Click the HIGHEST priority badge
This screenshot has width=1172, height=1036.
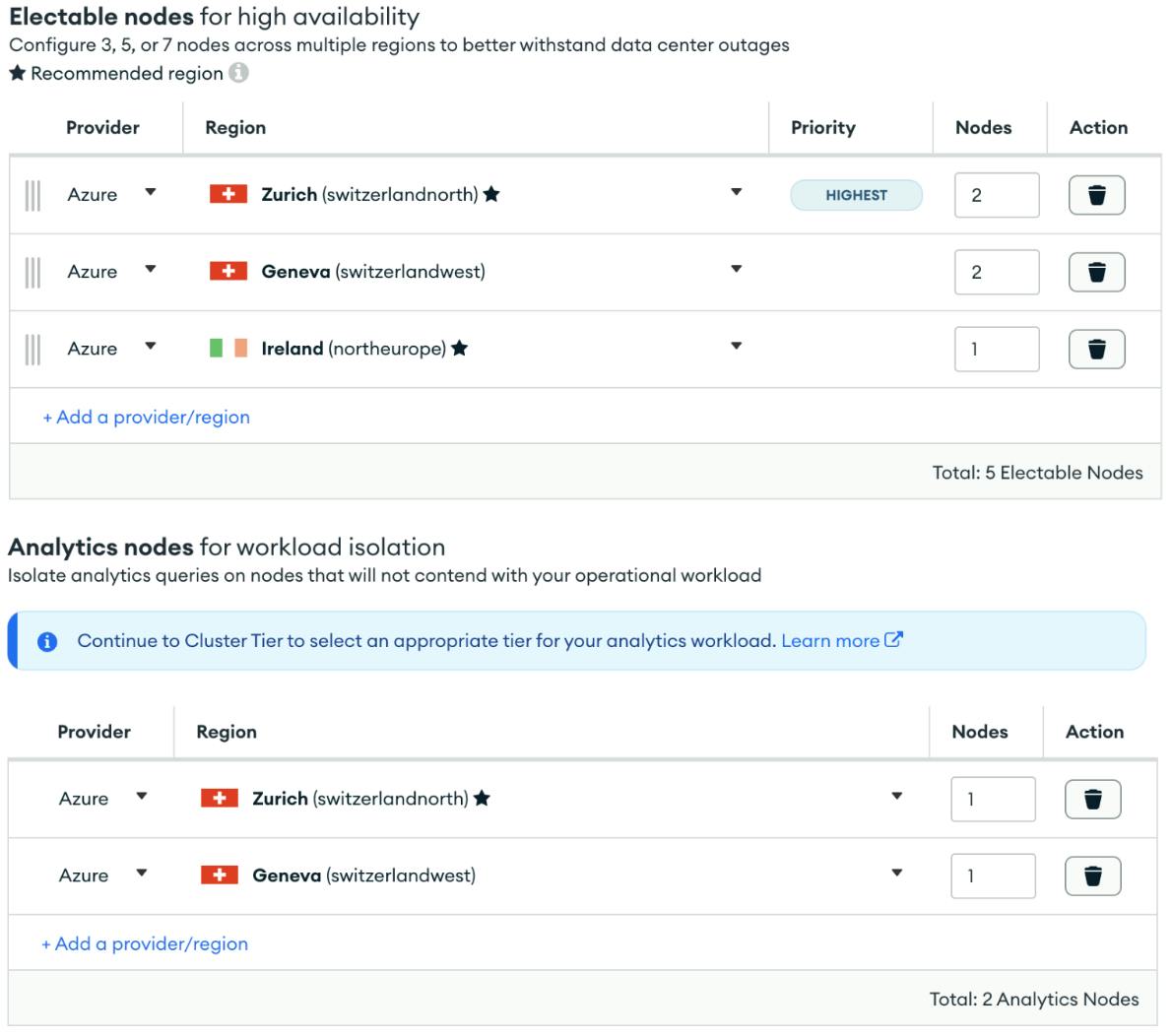[x=855, y=195]
